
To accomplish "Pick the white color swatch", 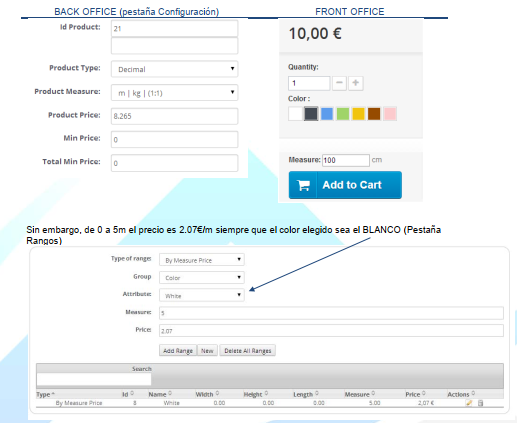I will (295, 114).
